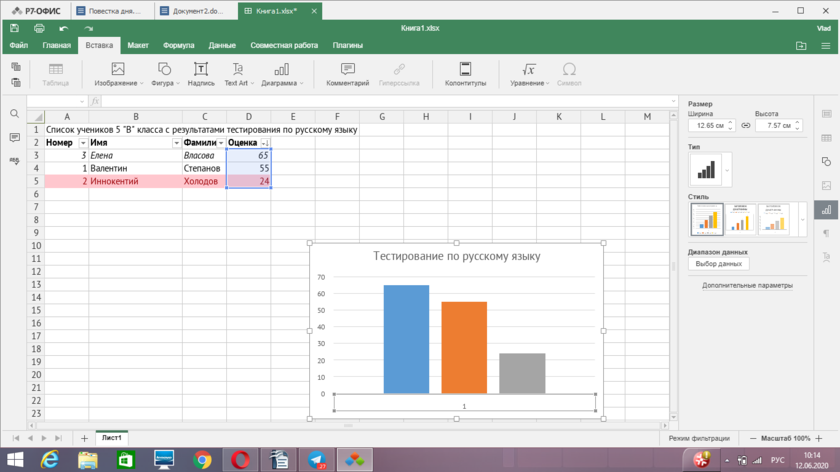Viewport: 840px width, 472px height.
Task: Open the Колонтитулы header/footer tool
Action: tap(465, 74)
